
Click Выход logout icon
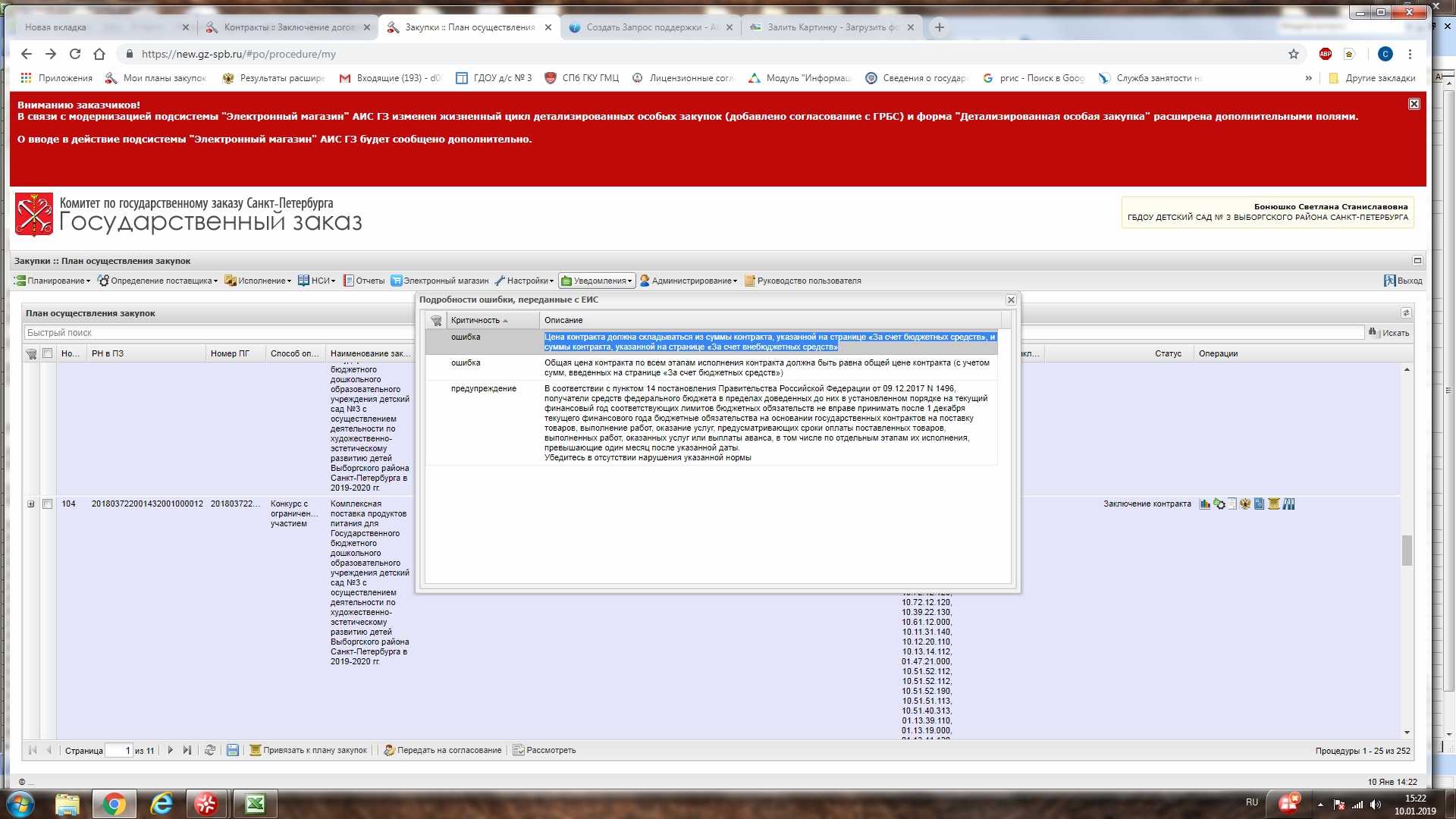tap(1403, 281)
